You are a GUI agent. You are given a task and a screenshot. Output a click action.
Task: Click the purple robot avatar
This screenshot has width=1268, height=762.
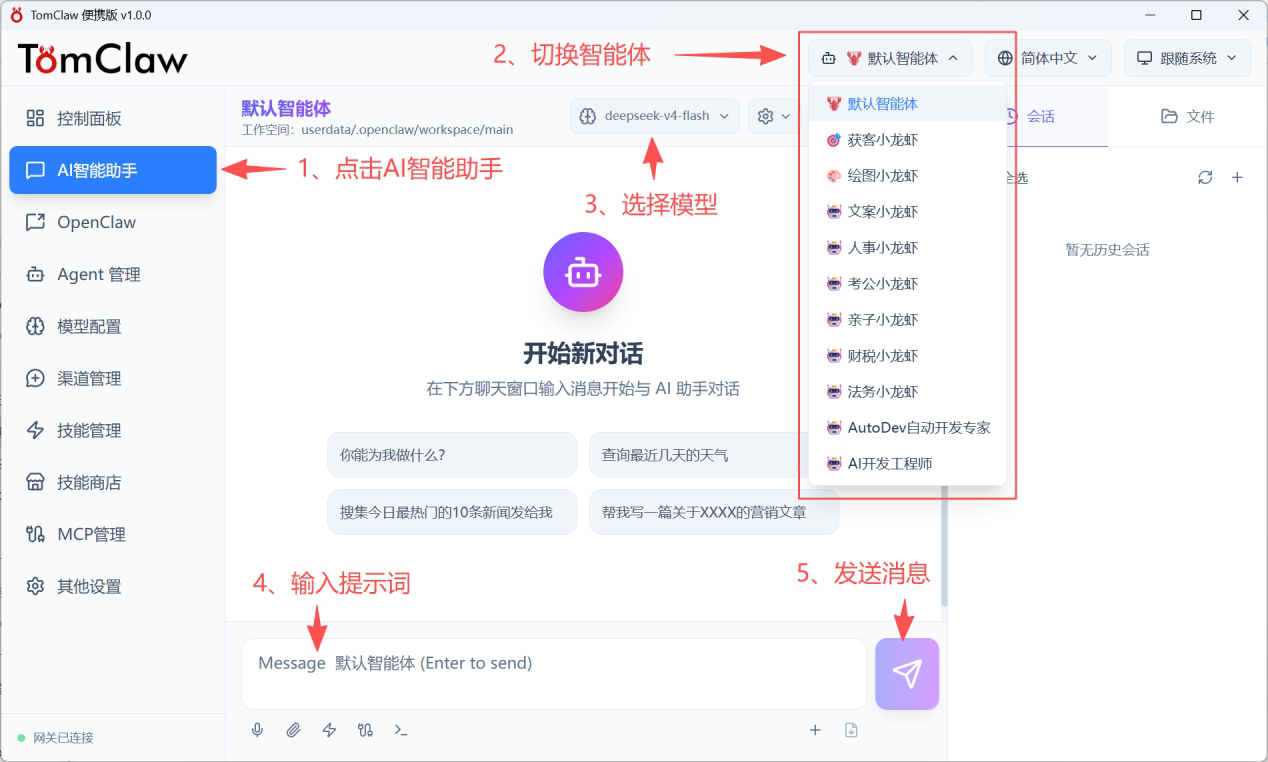[x=583, y=272]
